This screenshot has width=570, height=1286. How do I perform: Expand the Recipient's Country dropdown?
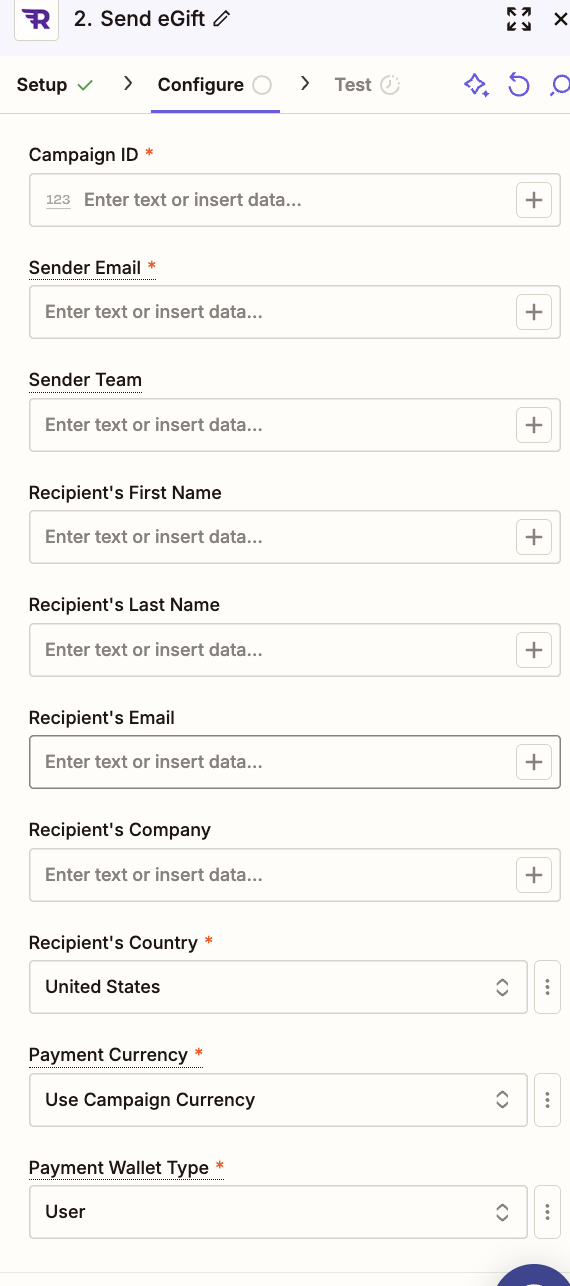[278, 987]
